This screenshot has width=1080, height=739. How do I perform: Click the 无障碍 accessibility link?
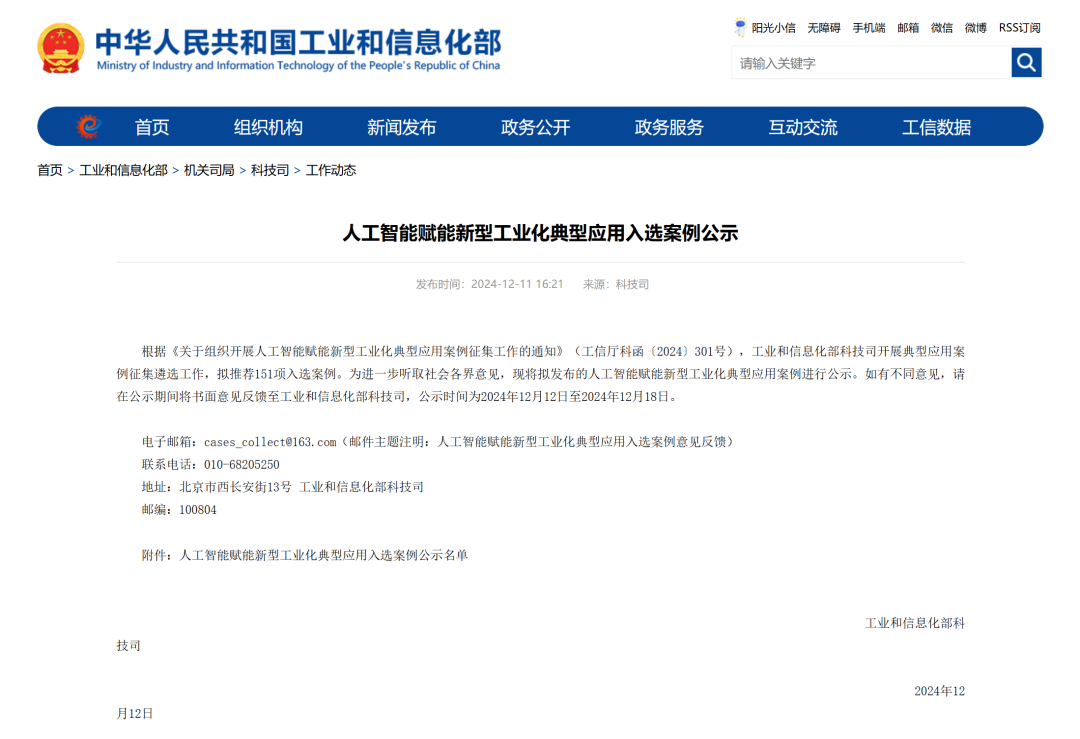tap(824, 28)
